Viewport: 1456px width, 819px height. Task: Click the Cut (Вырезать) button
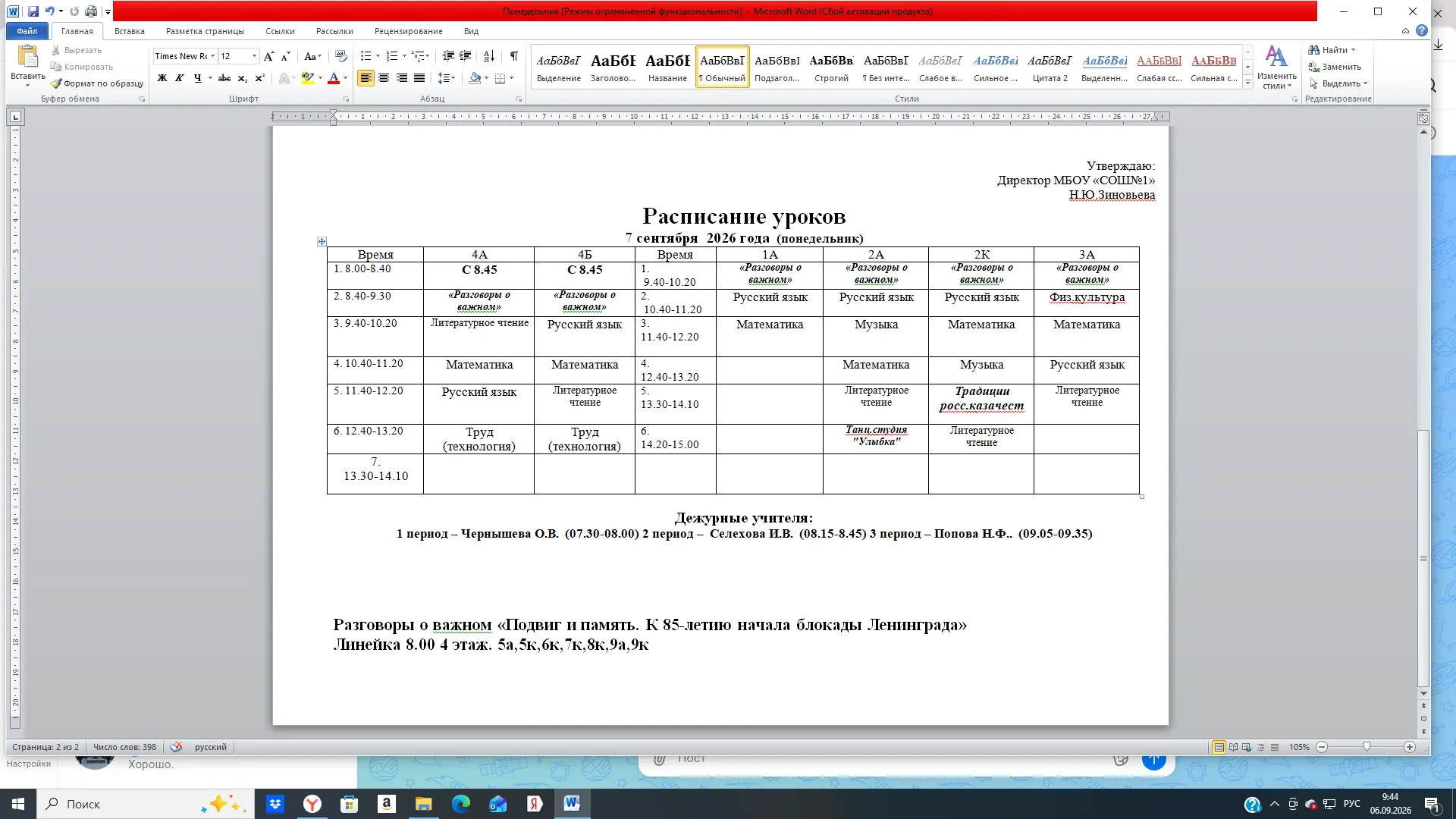pyautogui.click(x=76, y=50)
